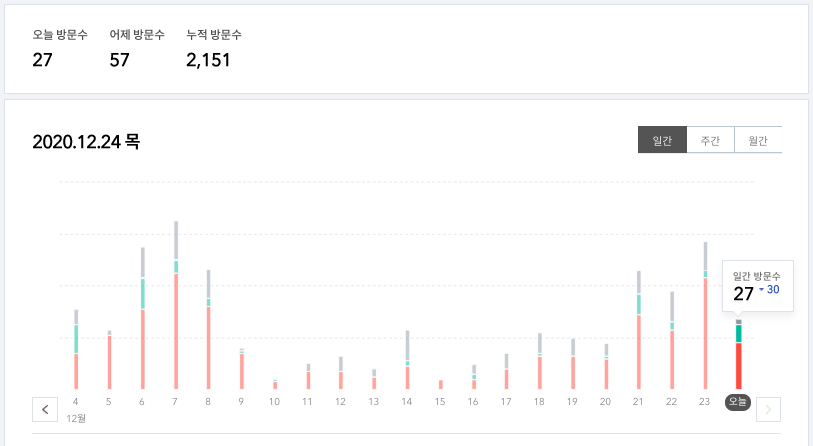Click the next date range arrow
Screen dimensions: 813x446
click(x=768, y=410)
